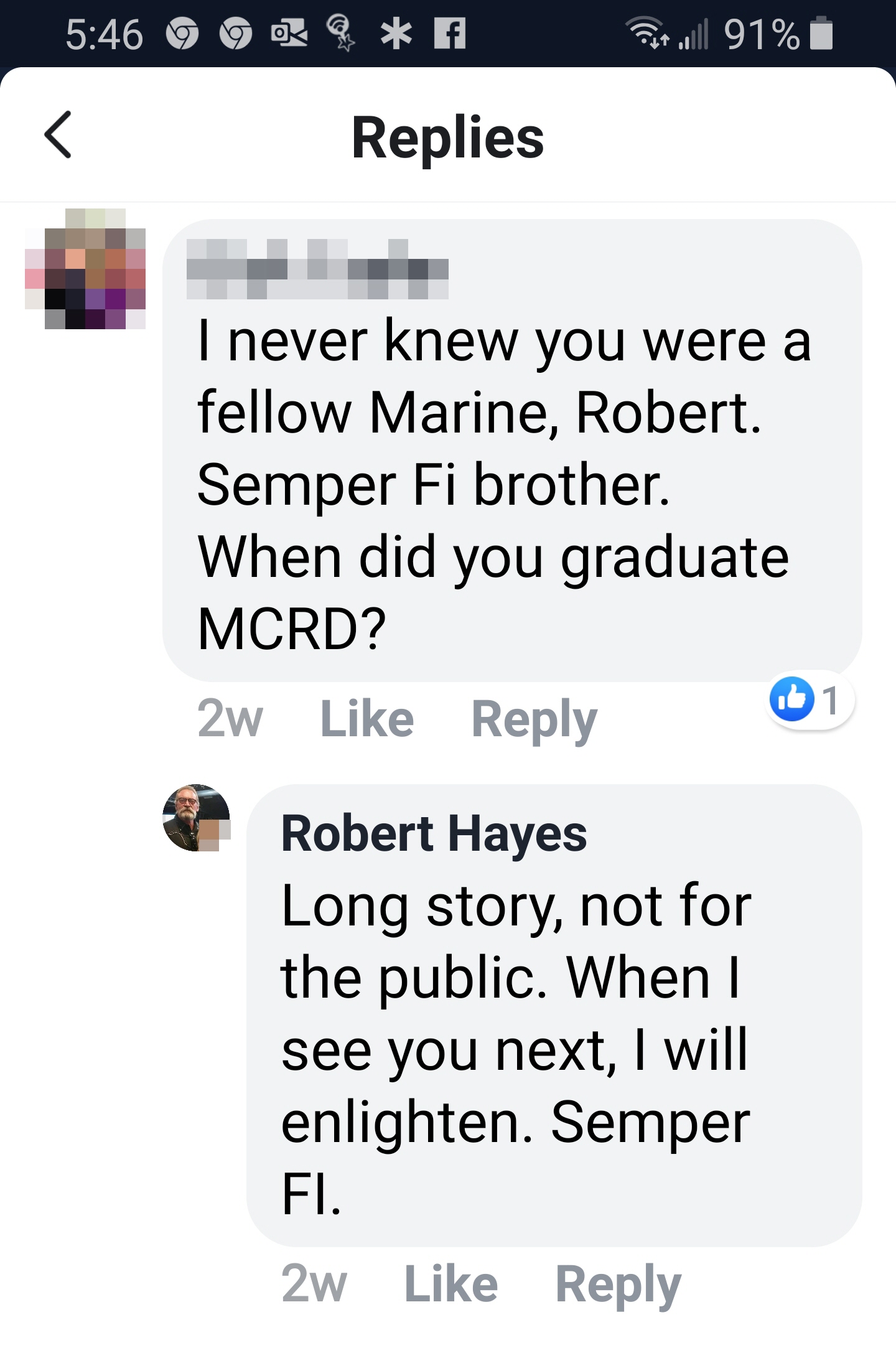Tap the Outlook notification icon in status bar
This screenshot has width=896, height=1353.
[289, 34]
